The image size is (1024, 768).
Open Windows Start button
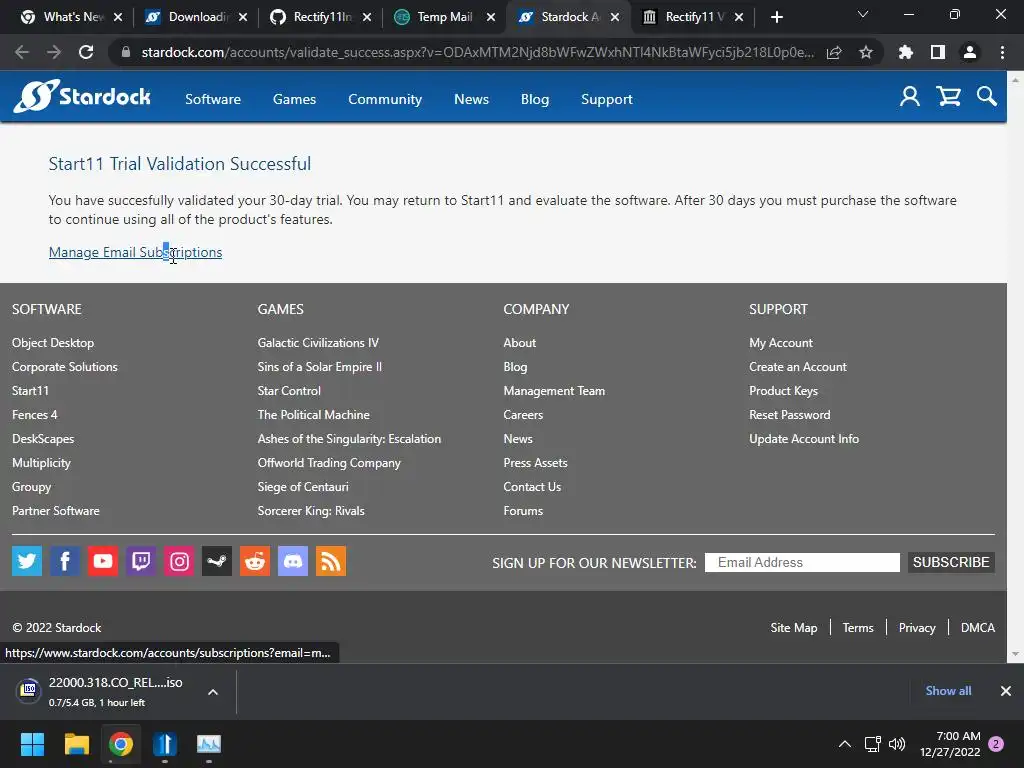coord(32,744)
